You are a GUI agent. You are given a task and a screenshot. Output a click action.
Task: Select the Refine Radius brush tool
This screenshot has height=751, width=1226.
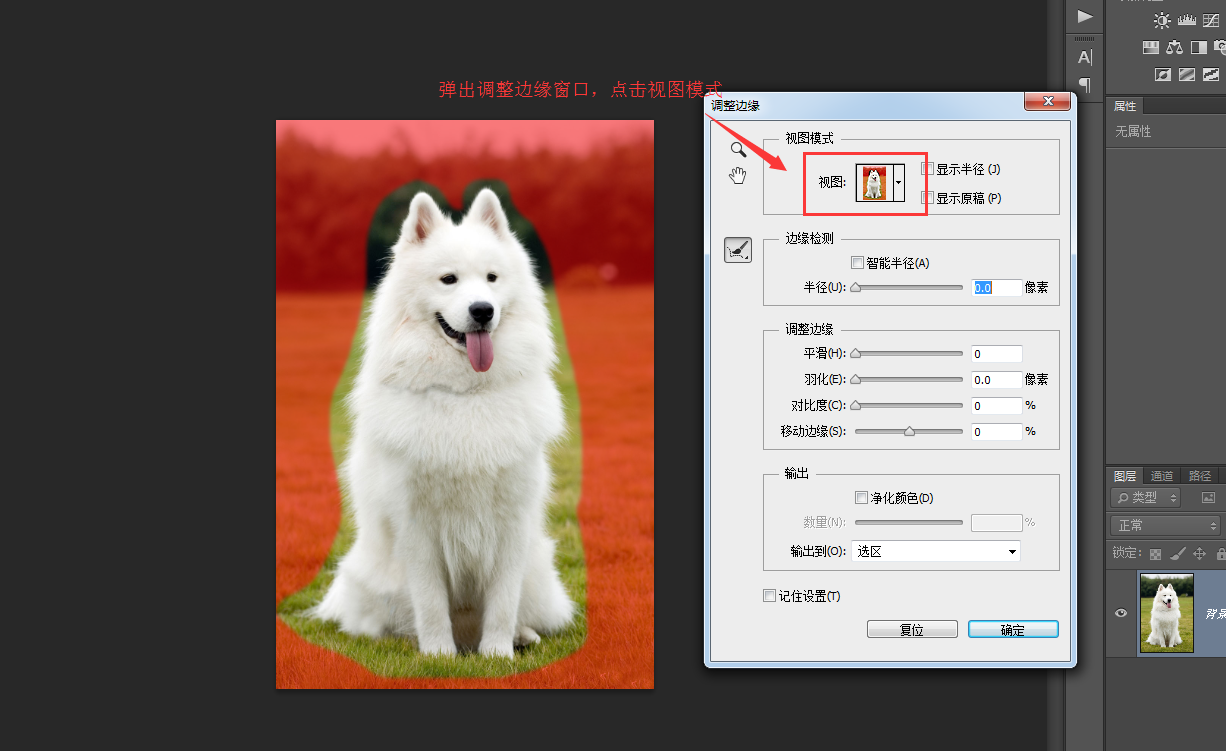point(738,249)
